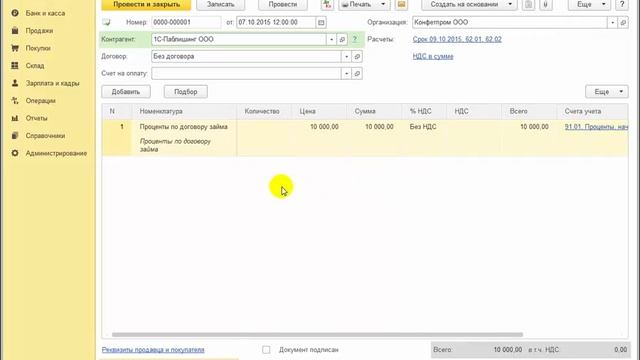Click the Количество column header
Screen dimensions: 640x360
(x=262, y=111)
